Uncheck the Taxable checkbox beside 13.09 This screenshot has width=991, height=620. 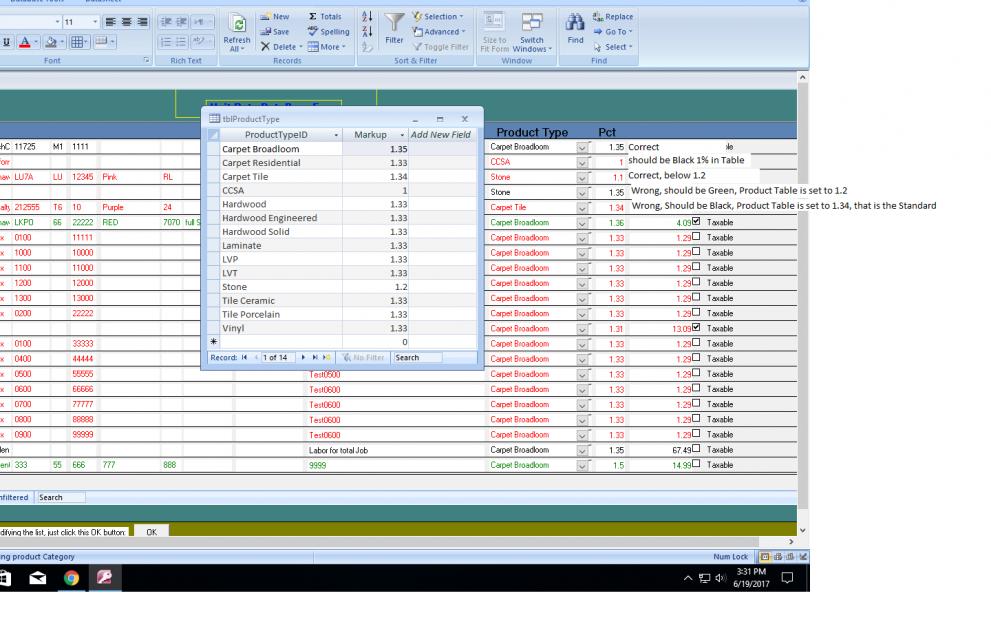(696, 328)
